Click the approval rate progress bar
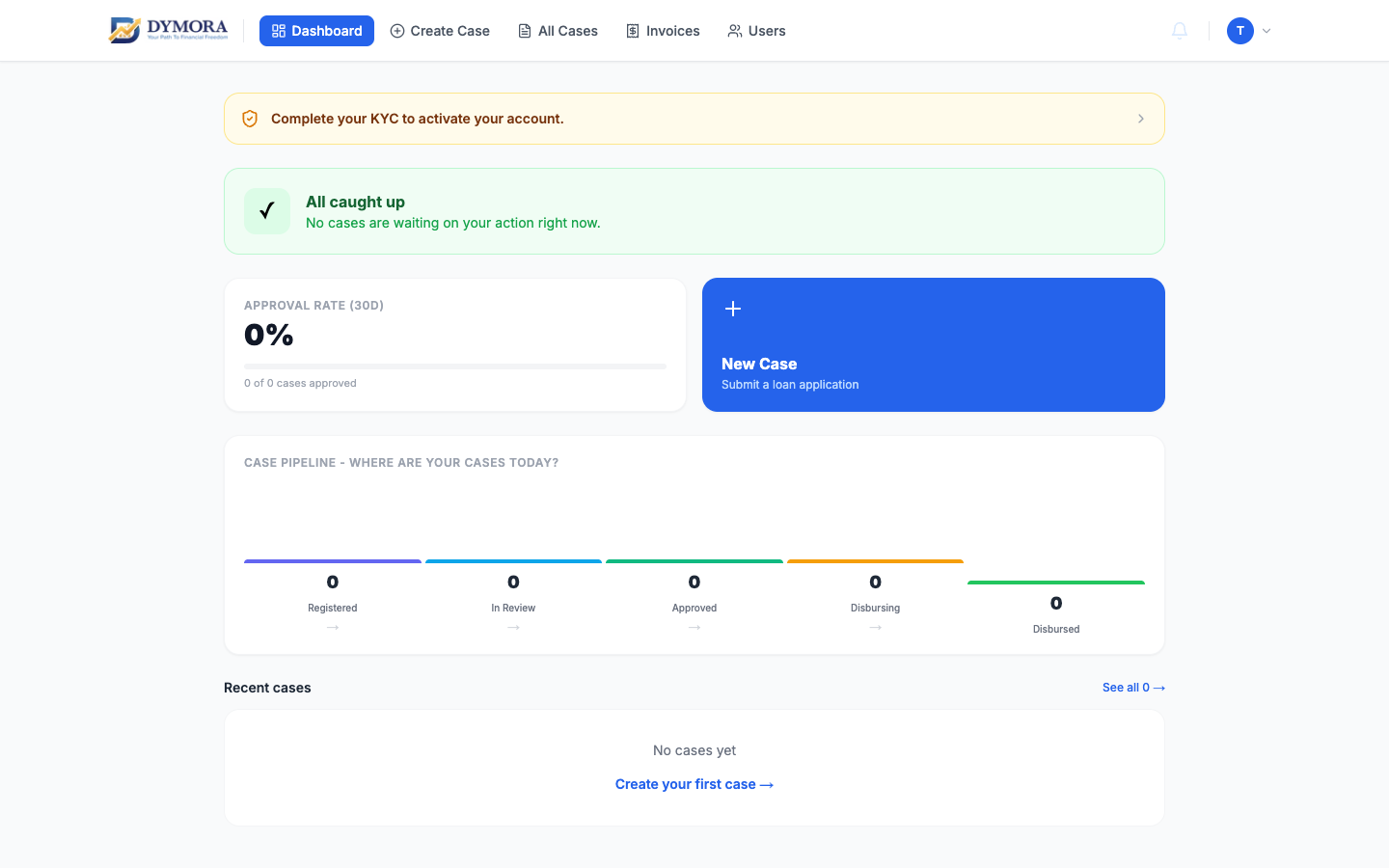The image size is (1389, 868). (455, 366)
